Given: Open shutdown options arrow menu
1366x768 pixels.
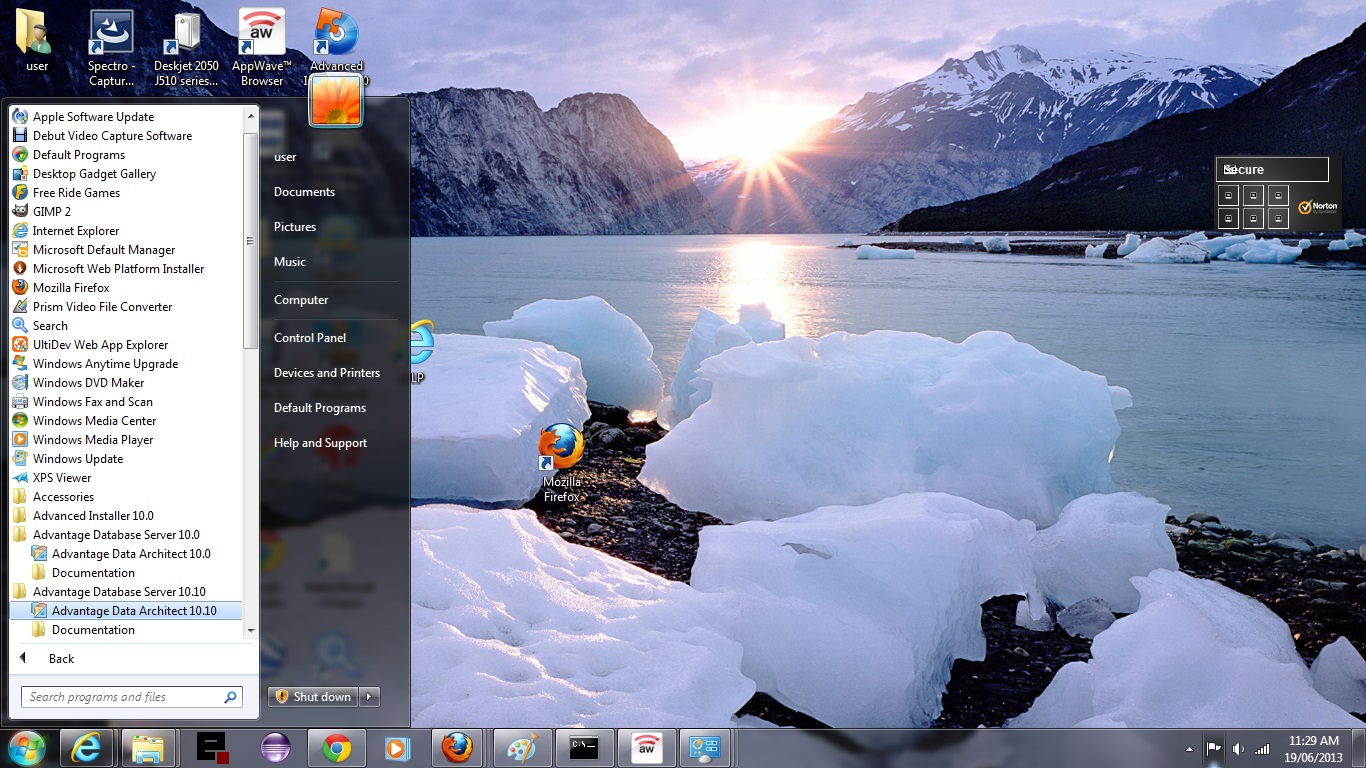Looking at the screenshot, I should (369, 697).
